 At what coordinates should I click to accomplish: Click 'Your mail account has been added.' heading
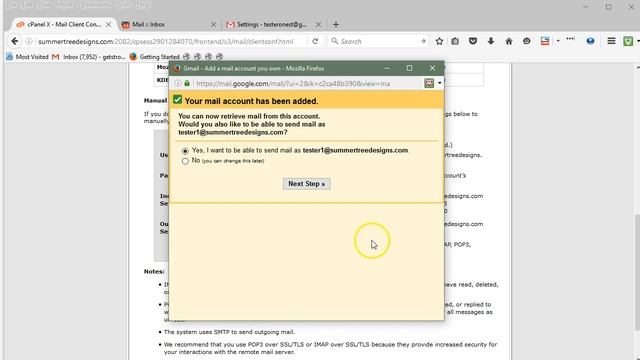[x=251, y=101]
